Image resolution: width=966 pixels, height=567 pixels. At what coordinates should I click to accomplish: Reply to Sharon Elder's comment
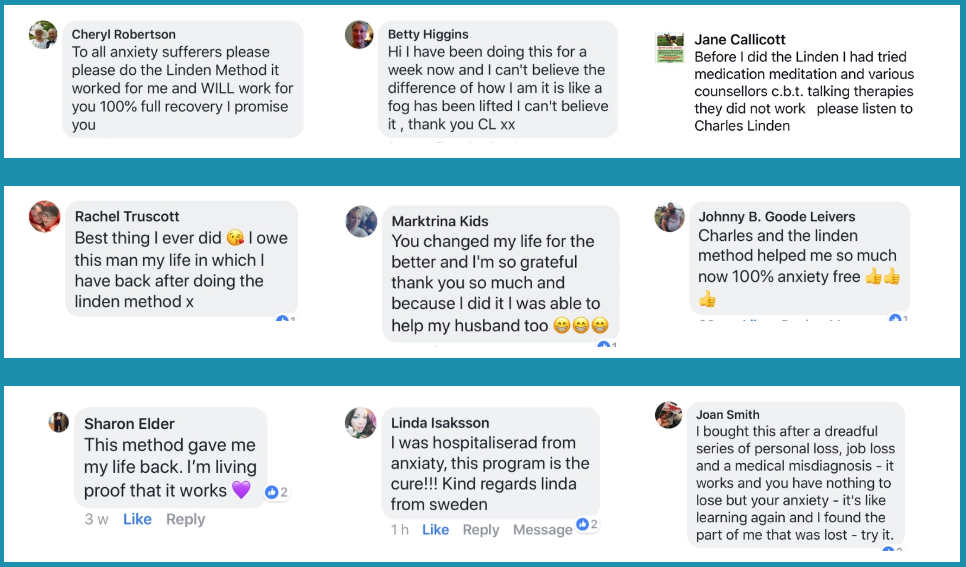[185, 519]
